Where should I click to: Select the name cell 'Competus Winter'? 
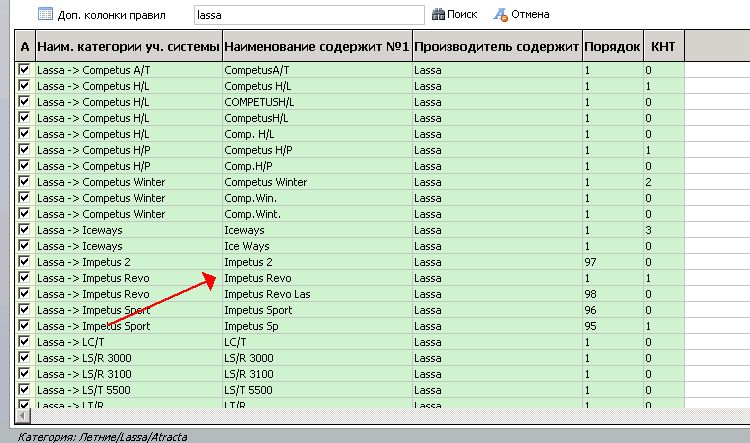tap(317, 182)
